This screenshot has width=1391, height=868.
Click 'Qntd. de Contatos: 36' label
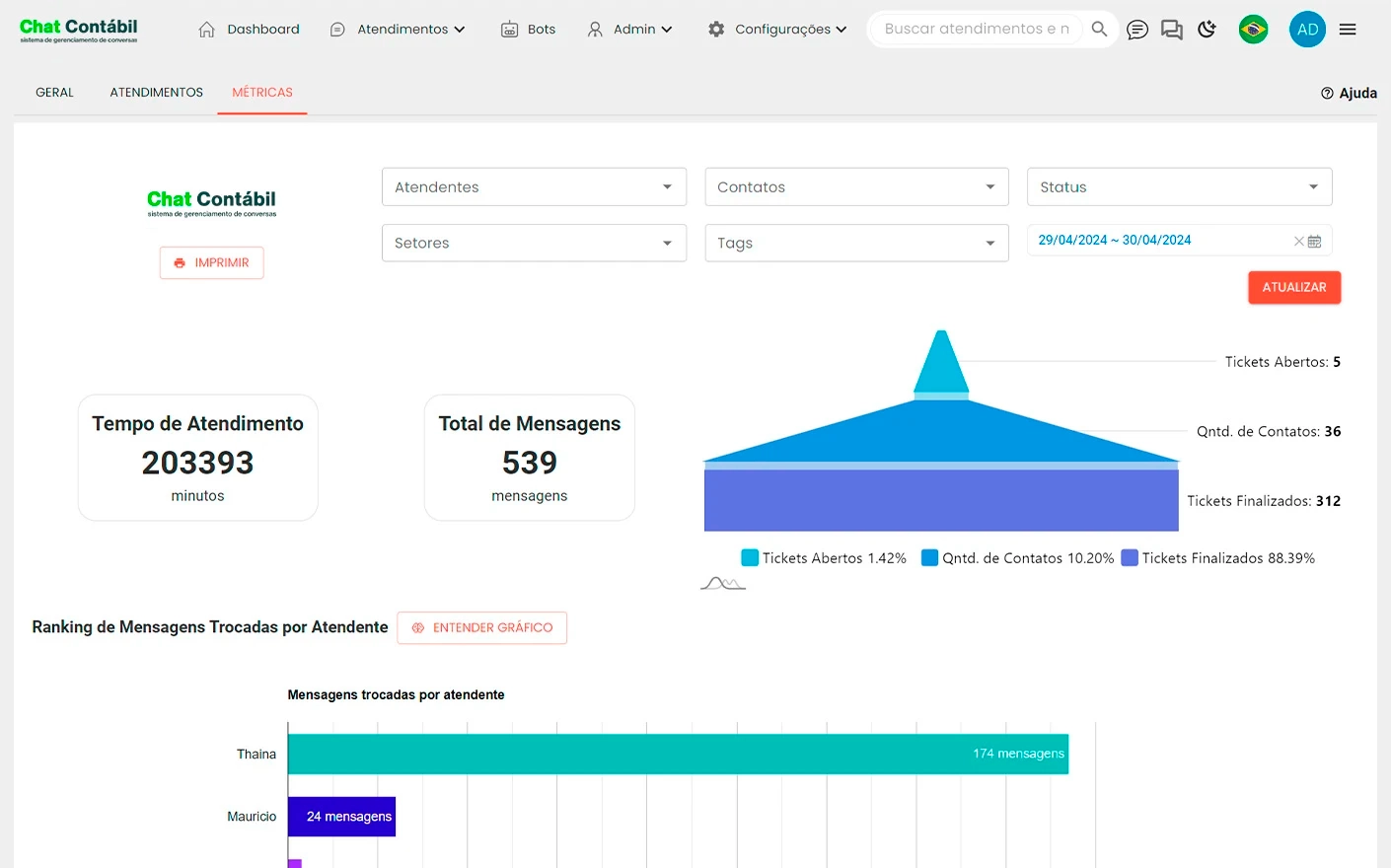[x=1269, y=431]
